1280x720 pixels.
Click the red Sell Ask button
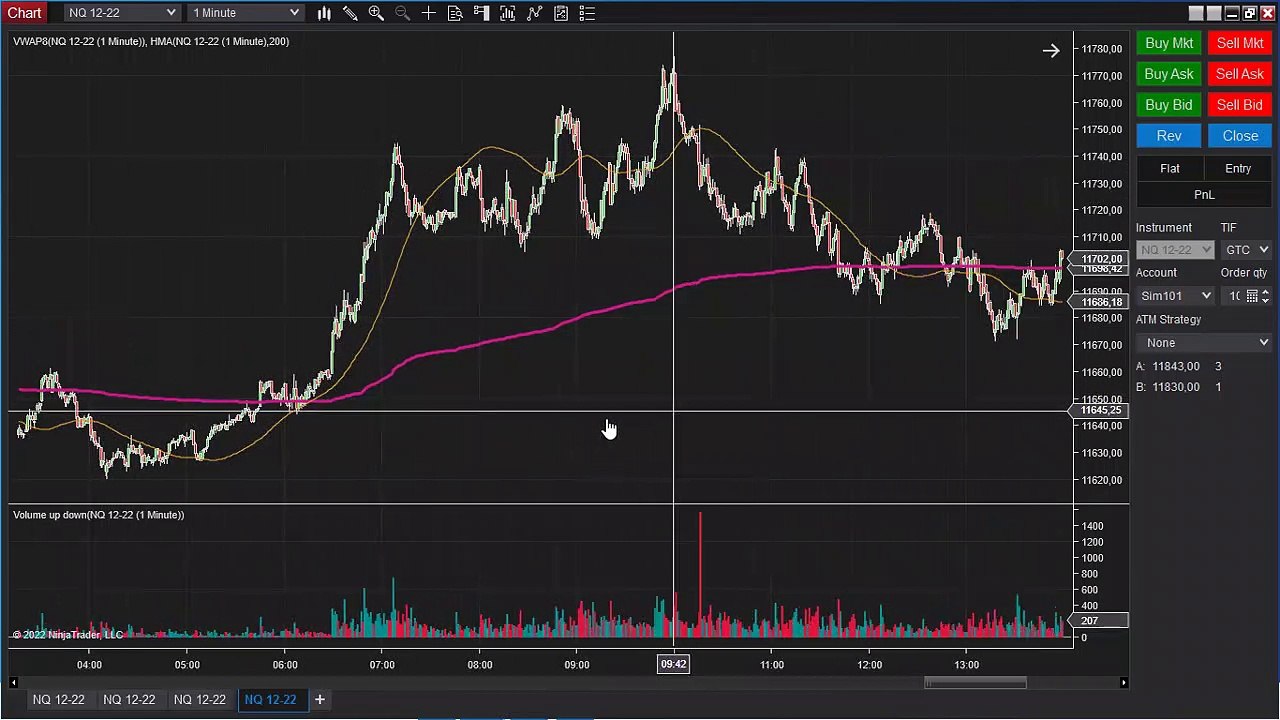(x=1240, y=74)
